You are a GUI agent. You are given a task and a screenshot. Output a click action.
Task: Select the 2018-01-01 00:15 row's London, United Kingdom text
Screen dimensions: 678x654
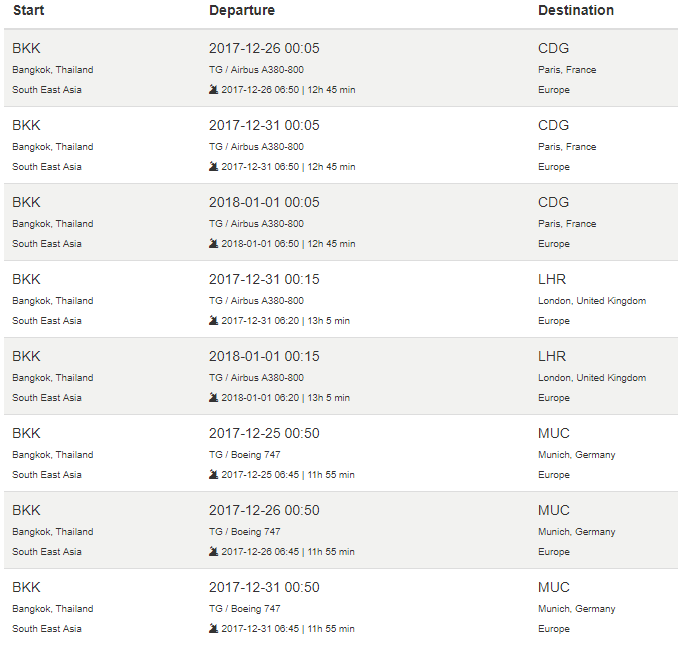point(592,378)
